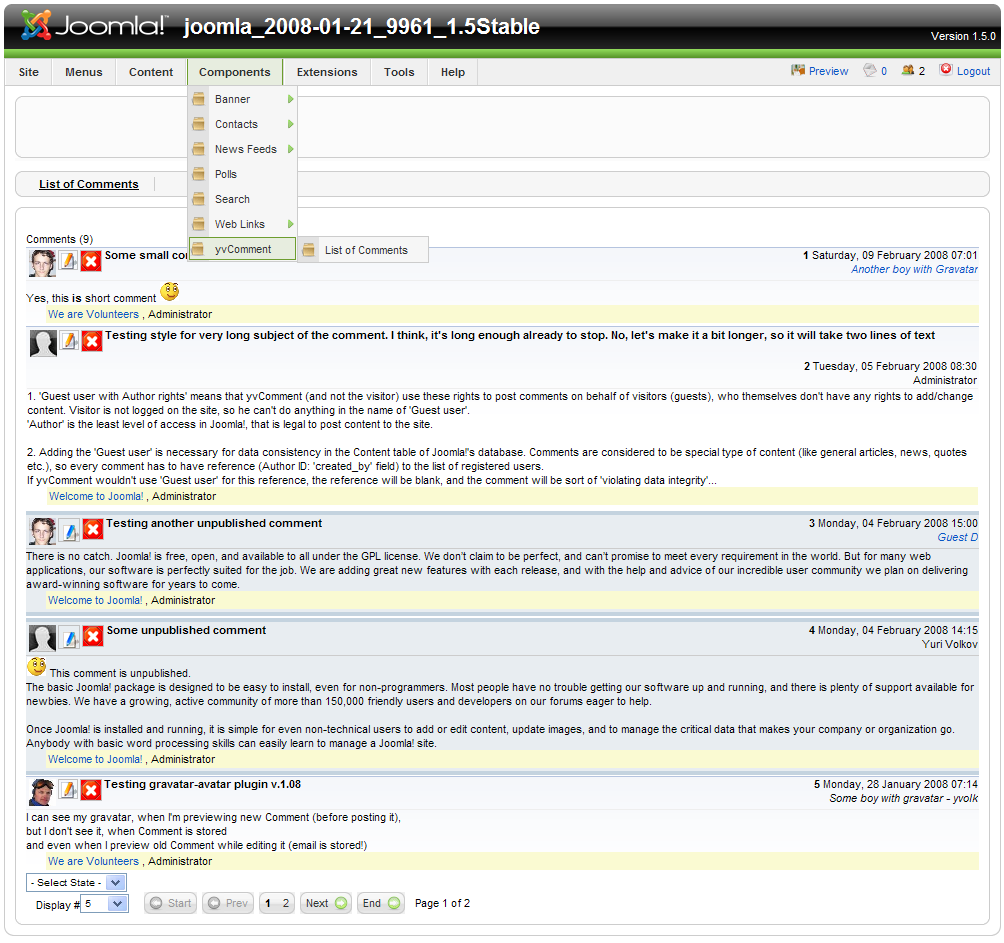Edit 'Testing gravatar-avatar plugin v.1.08' comment
Image resolution: width=1004 pixels, height=943 pixels.
(x=69, y=789)
